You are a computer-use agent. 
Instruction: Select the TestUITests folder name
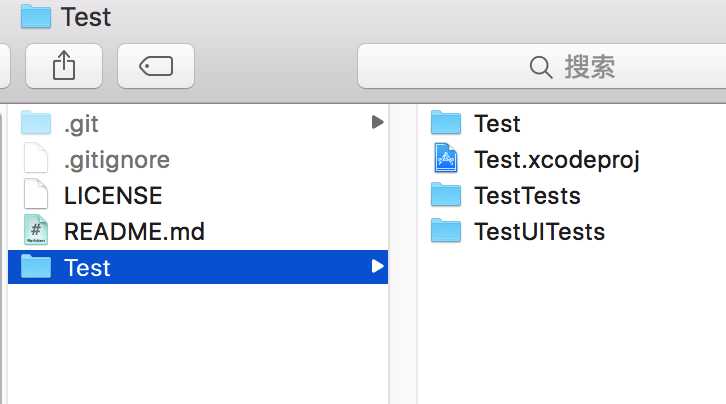539,231
